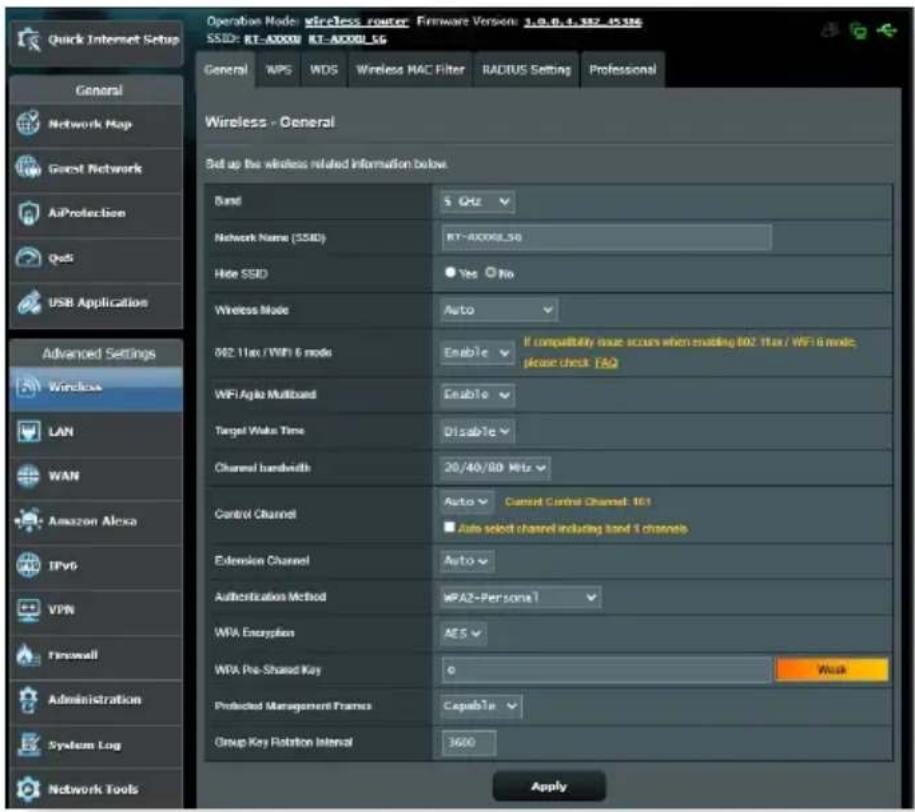Click the green network status icon at top right

[x=858, y=30]
